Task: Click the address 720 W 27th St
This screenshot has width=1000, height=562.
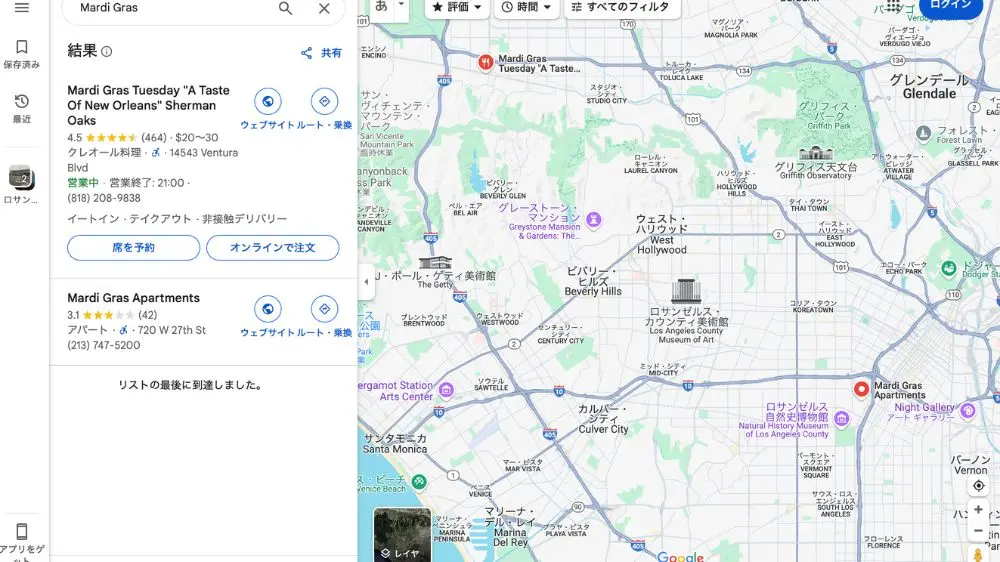Action: click(x=172, y=330)
